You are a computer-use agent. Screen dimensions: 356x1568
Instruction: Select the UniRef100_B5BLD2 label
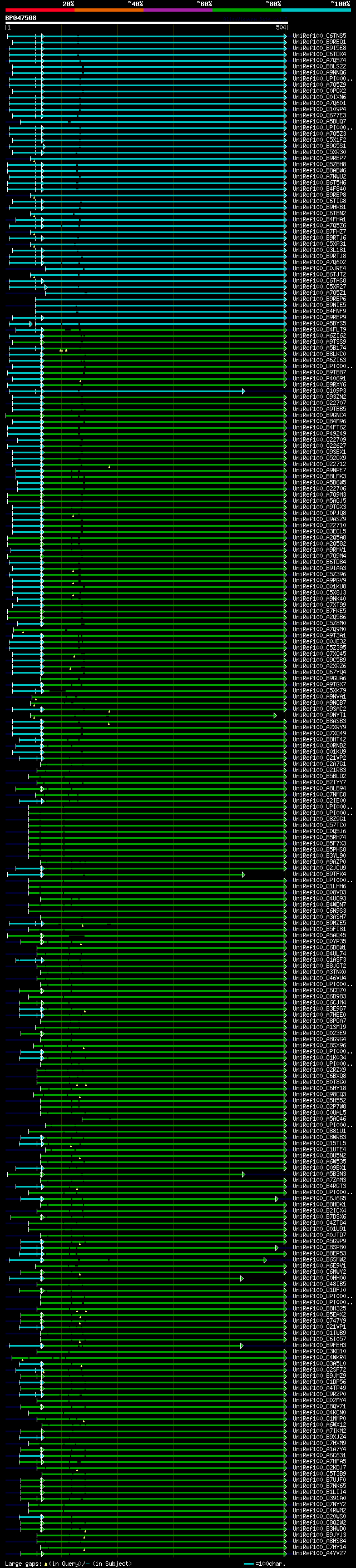[x=319, y=776]
